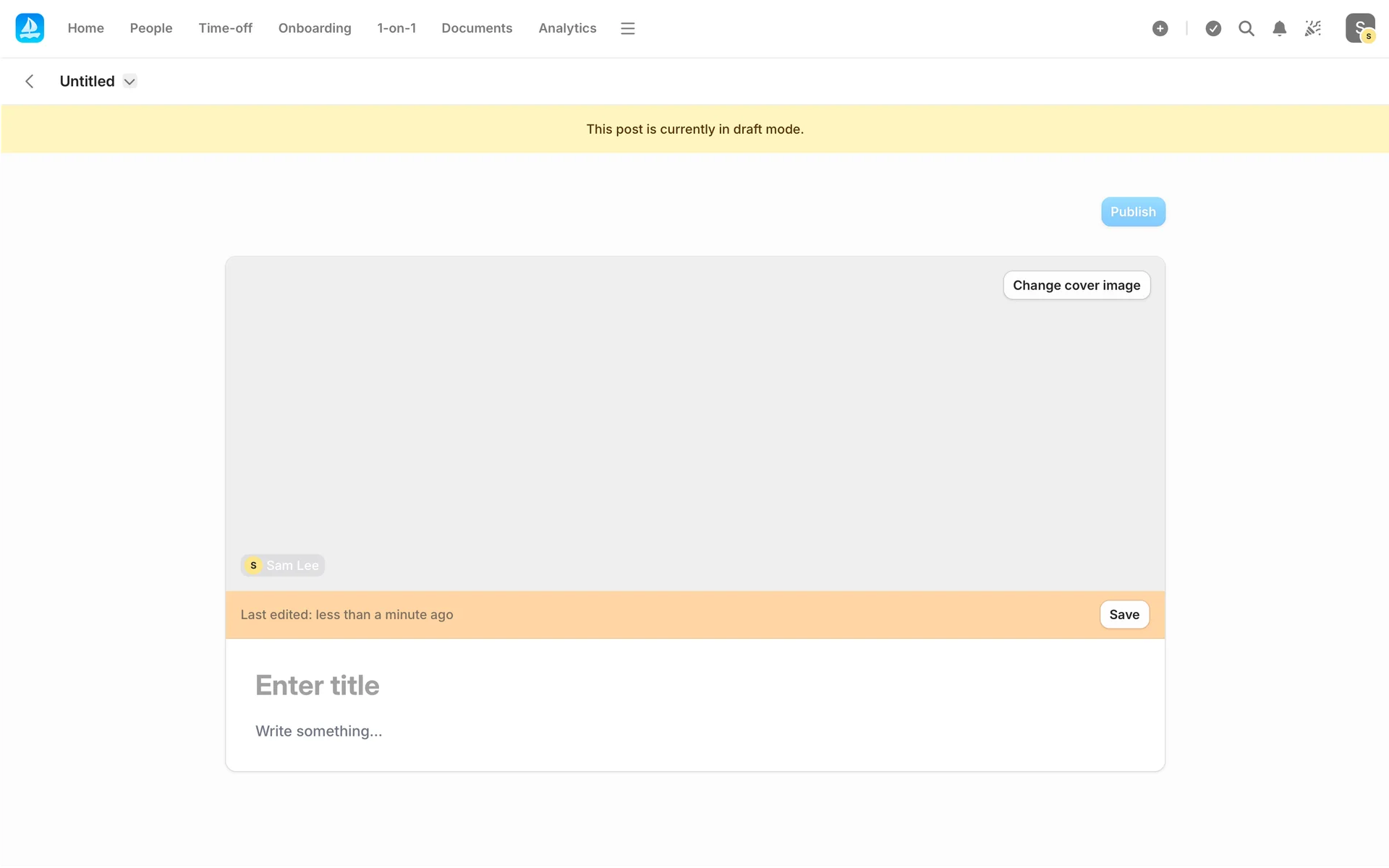Click the sailboat app logo
1389x868 pixels.
tap(30, 28)
